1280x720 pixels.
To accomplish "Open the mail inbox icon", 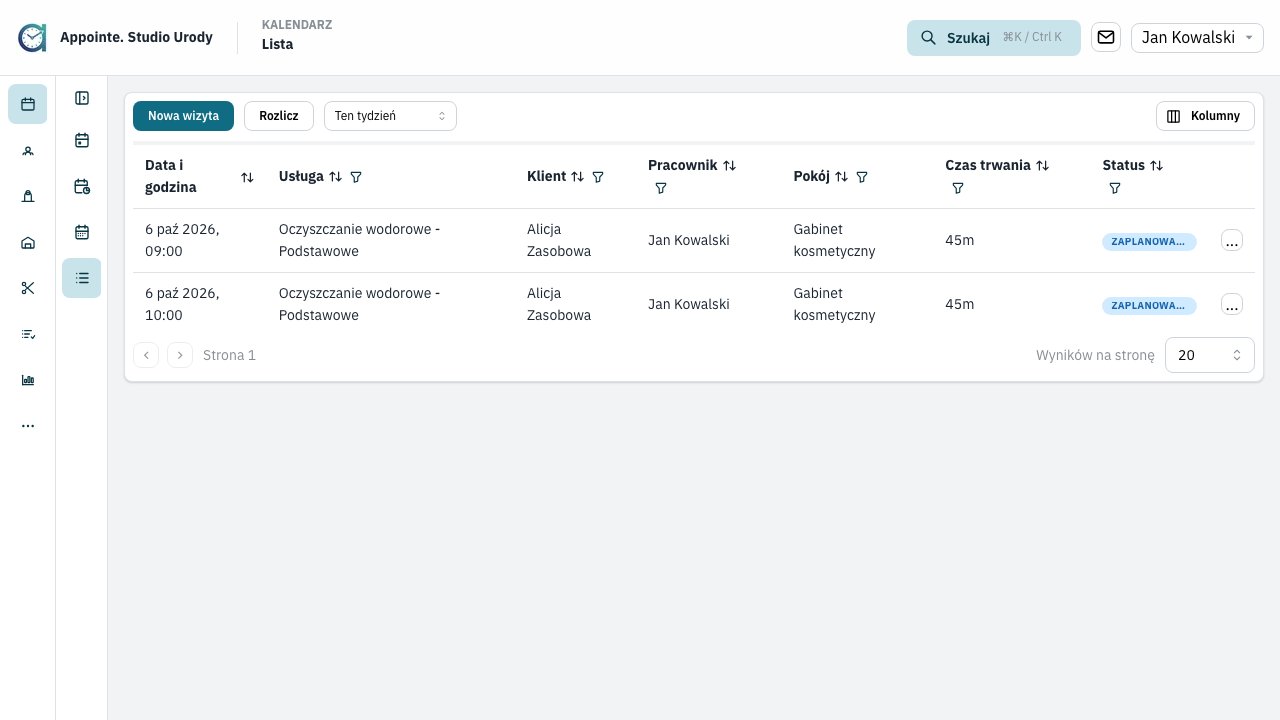I will (1106, 37).
